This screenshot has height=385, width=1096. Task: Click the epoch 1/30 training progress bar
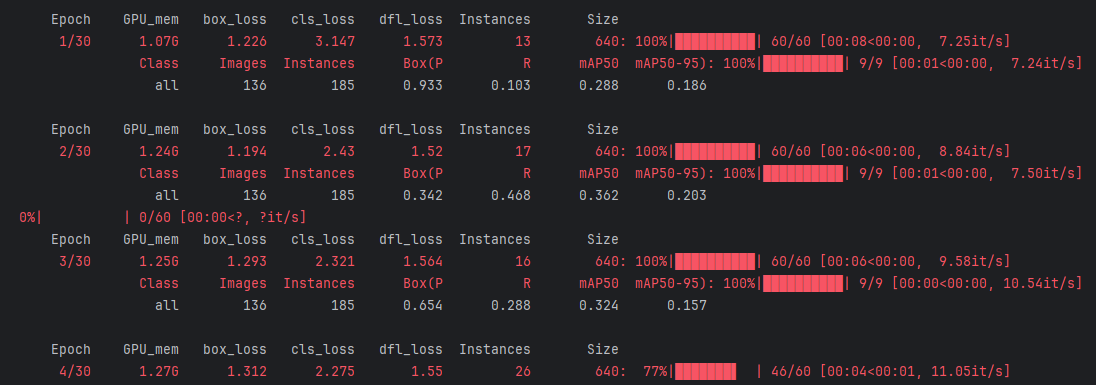click(x=714, y=41)
